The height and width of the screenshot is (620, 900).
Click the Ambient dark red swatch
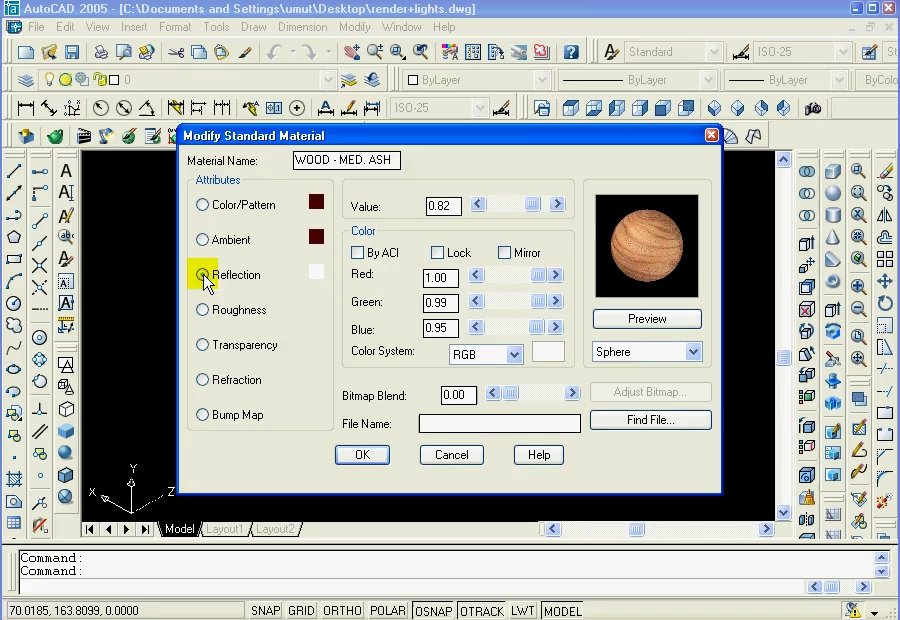[316, 237]
